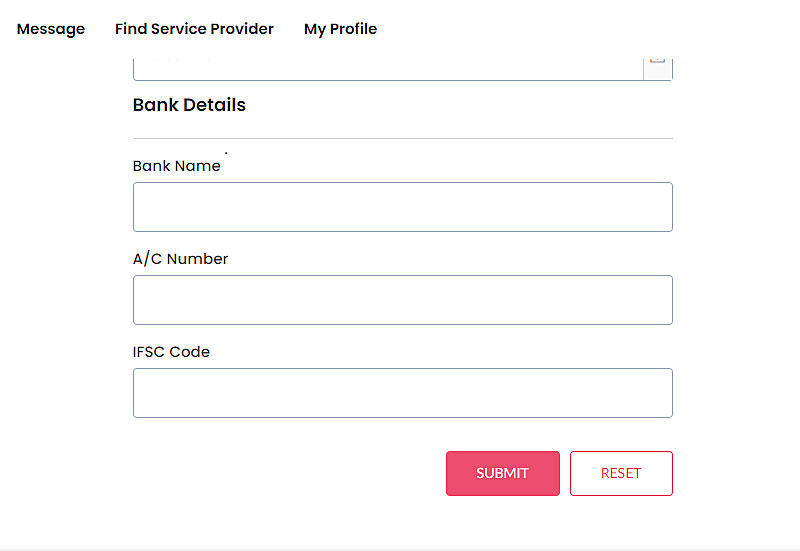Click the small dot beside Bank Name label
This screenshot has width=800, height=551.
pos(226,153)
